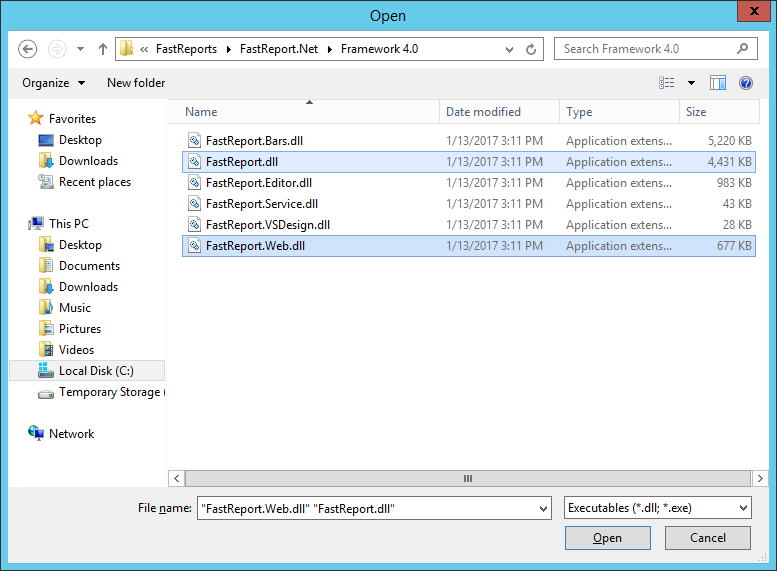Click FastReport.Editor.dll file icon
777x571 pixels.
[195, 182]
